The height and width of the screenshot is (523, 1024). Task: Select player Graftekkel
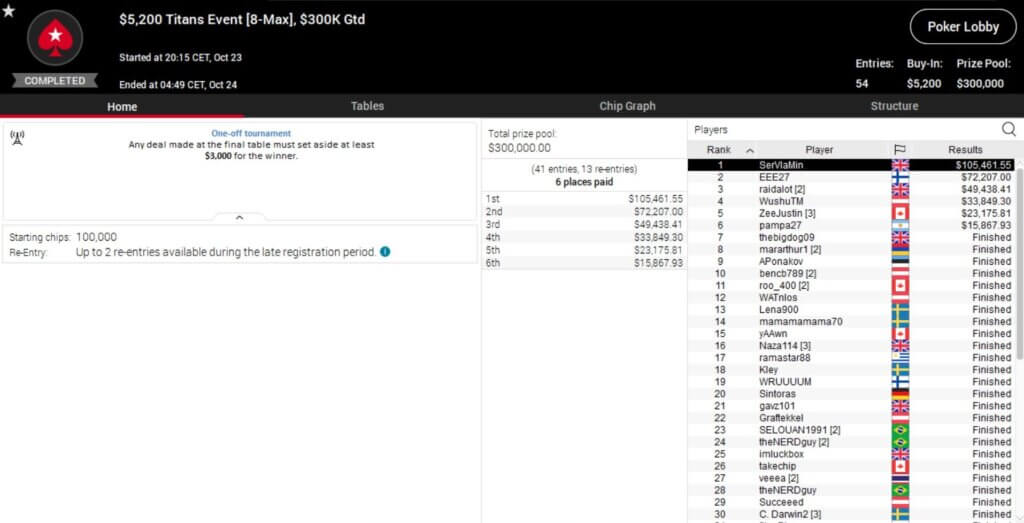click(852, 418)
